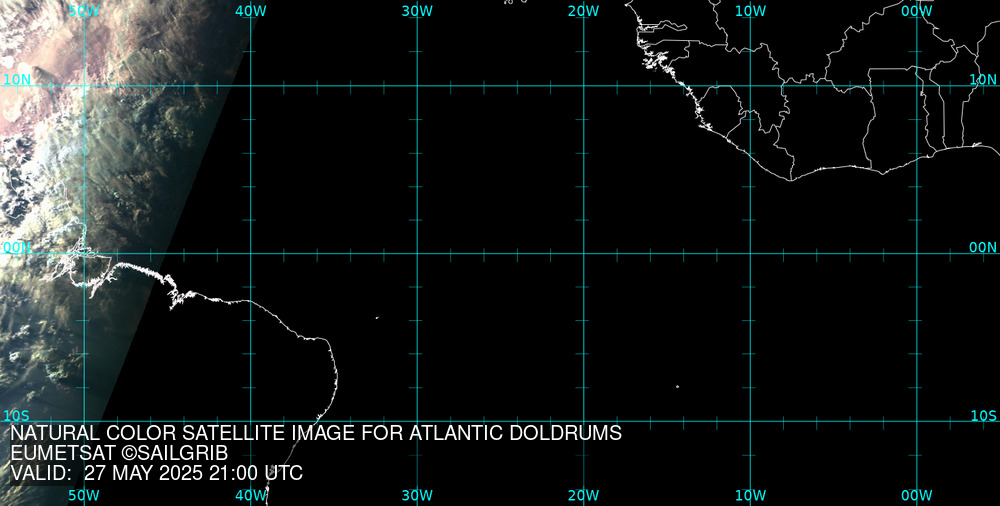Click the bottom-edge 30W longitude label
This screenshot has height=506, width=1000.
pos(417,496)
